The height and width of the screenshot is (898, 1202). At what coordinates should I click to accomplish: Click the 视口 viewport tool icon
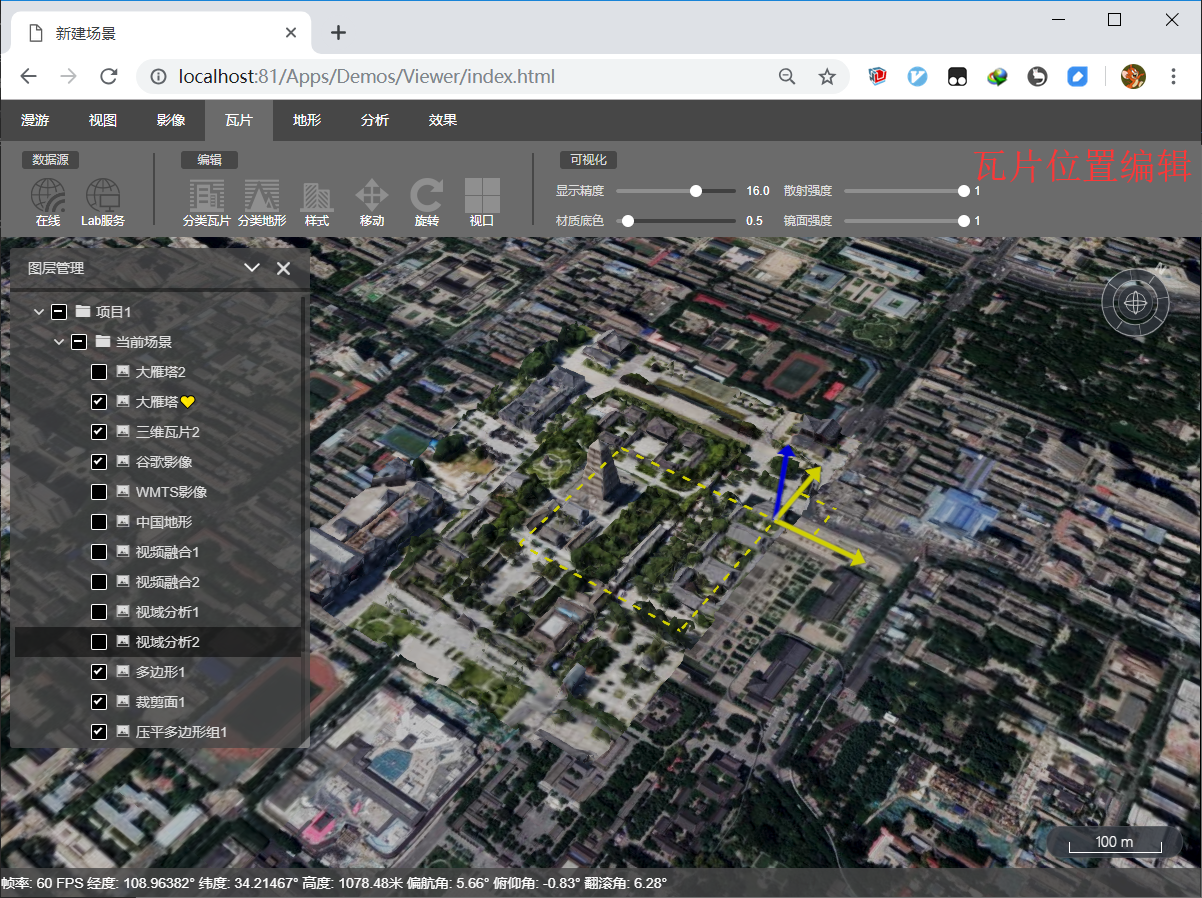pos(482,197)
